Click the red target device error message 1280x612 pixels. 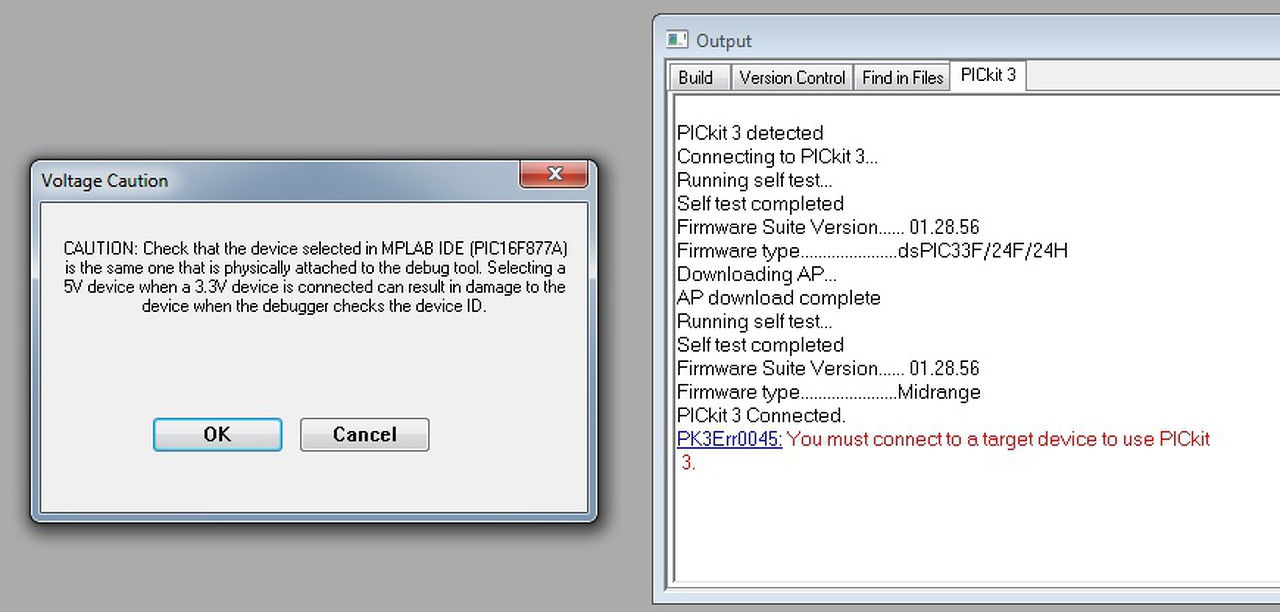coord(998,439)
